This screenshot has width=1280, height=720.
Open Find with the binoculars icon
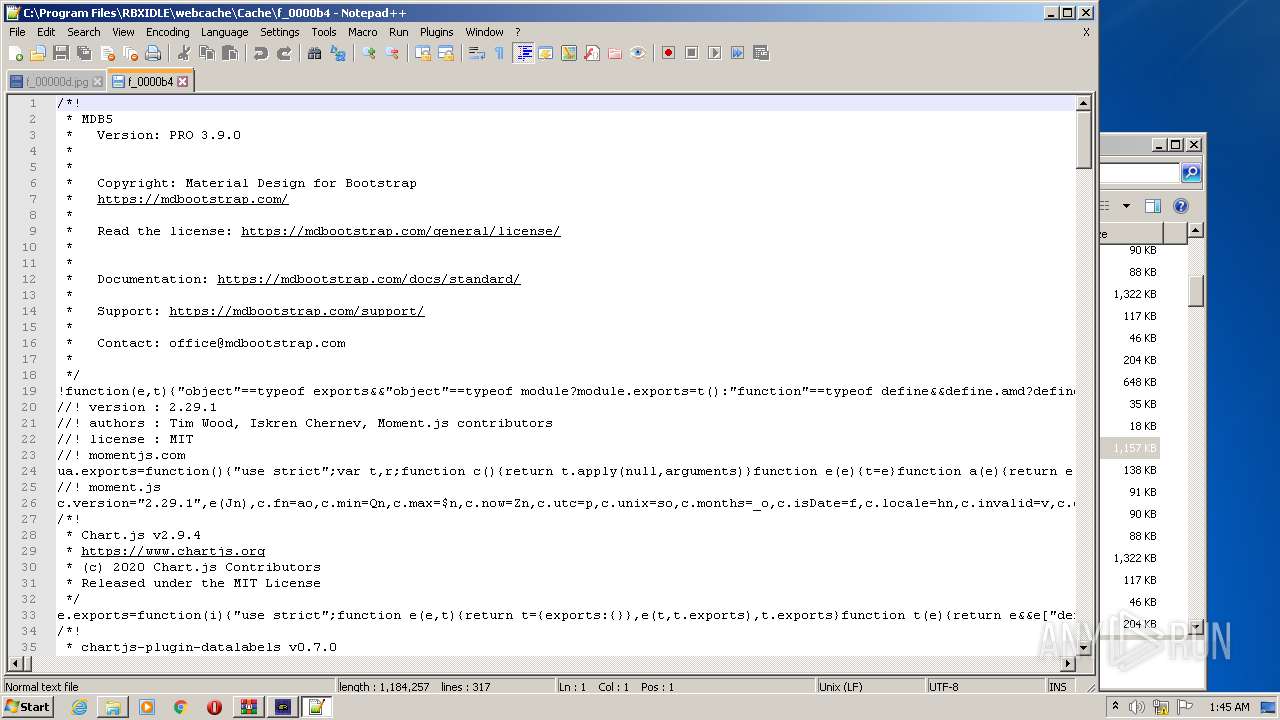click(314, 53)
